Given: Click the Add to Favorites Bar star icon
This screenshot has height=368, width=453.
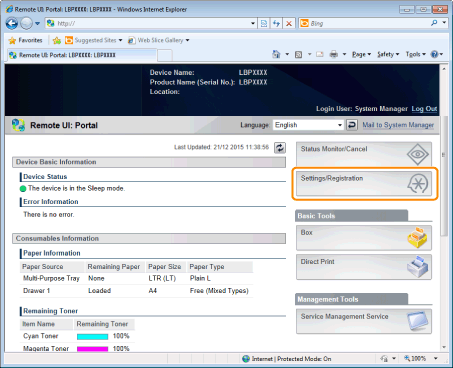Looking at the screenshot, I should (57, 40).
